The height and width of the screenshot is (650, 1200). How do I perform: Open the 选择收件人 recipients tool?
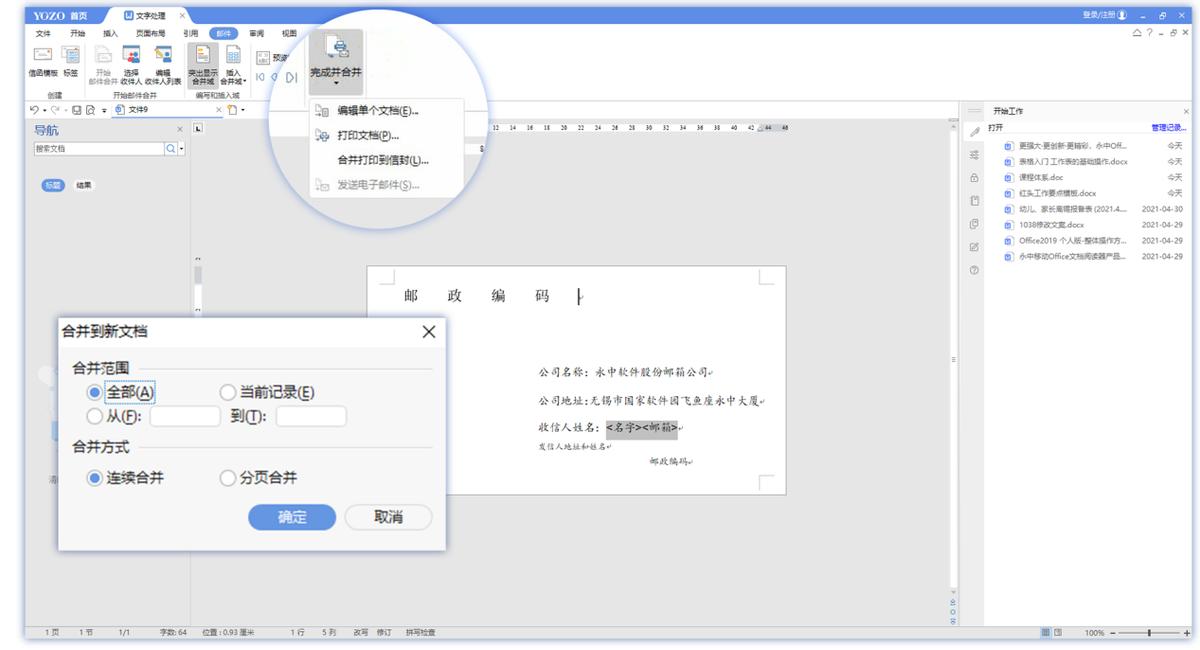click(x=130, y=58)
